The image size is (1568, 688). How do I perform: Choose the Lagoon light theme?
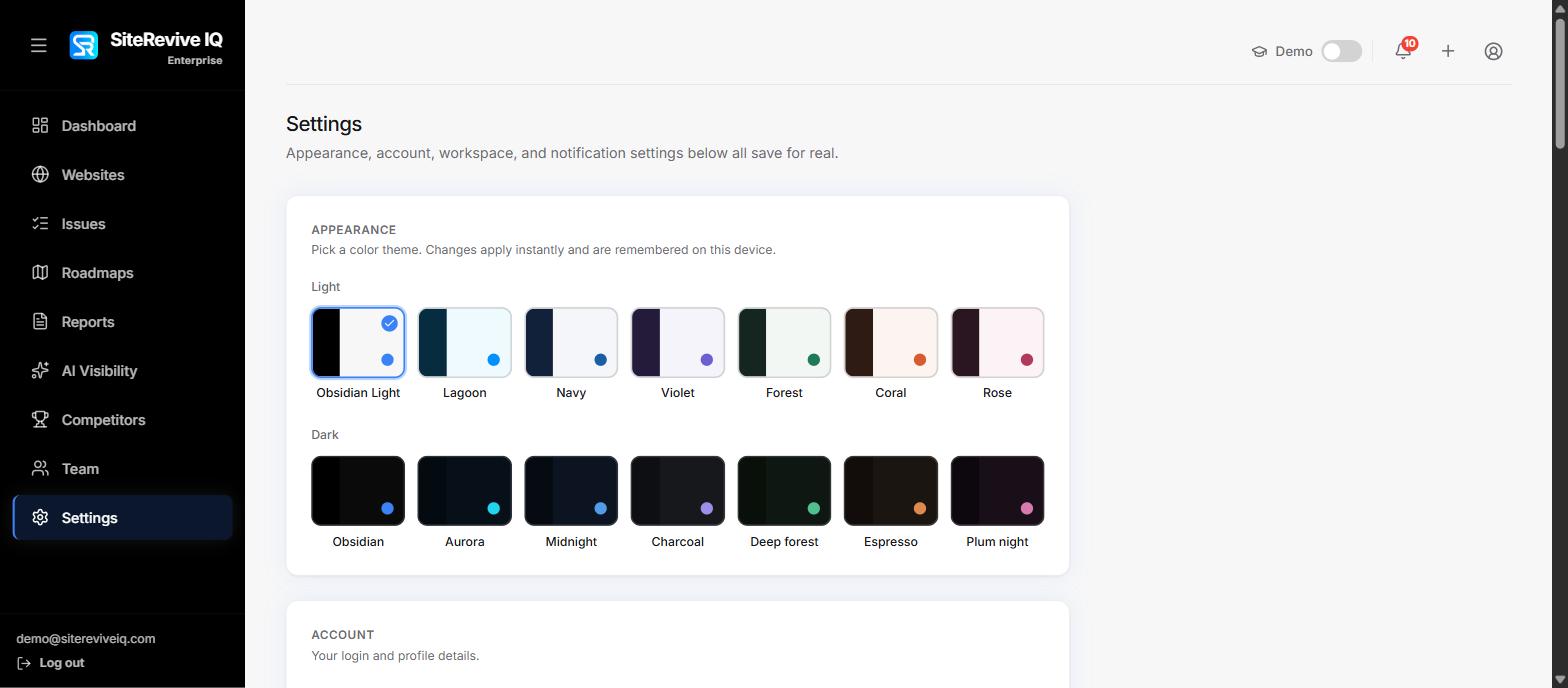point(464,342)
